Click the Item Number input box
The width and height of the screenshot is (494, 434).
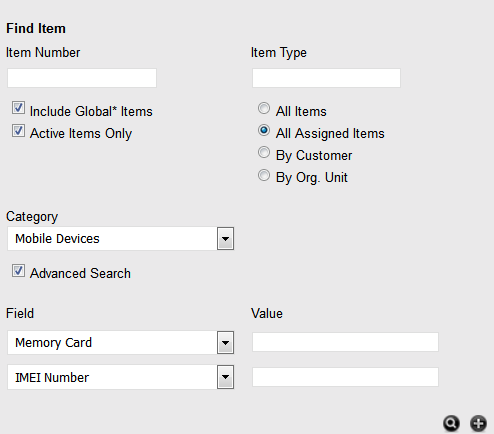[82, 78]
